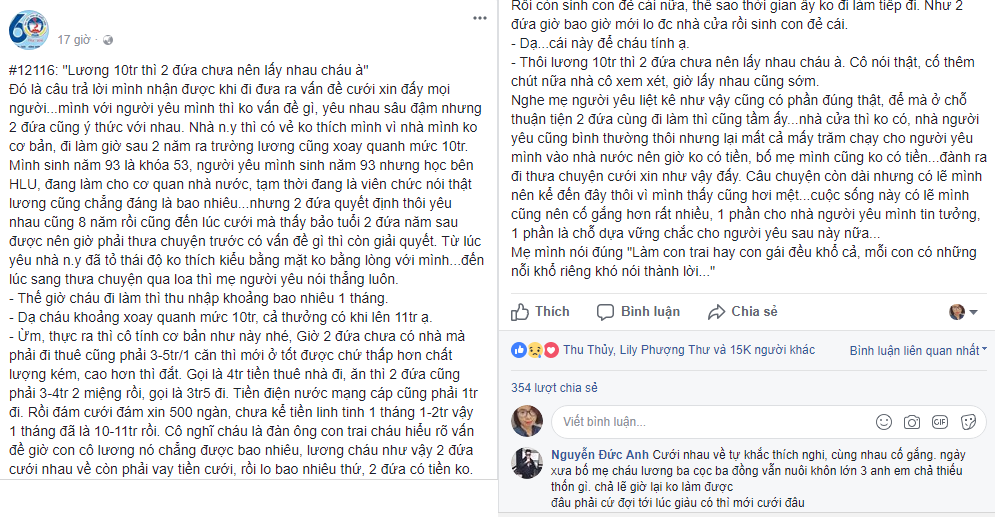Click the Bình luận comment bubble icon
This screenshot has height=517, width=996.
click(605, 311)
